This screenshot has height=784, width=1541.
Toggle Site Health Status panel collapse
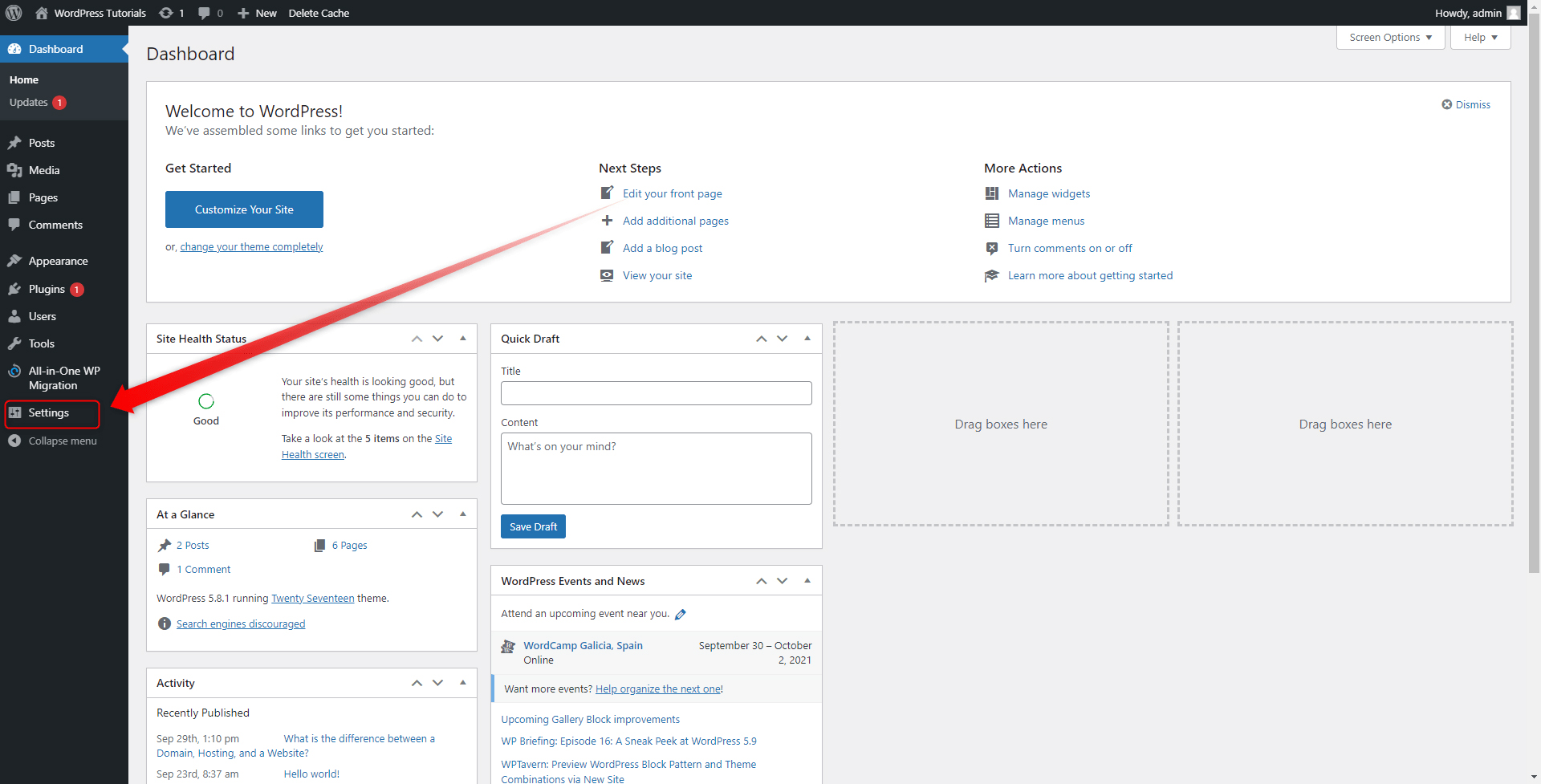tap(463, 339)
